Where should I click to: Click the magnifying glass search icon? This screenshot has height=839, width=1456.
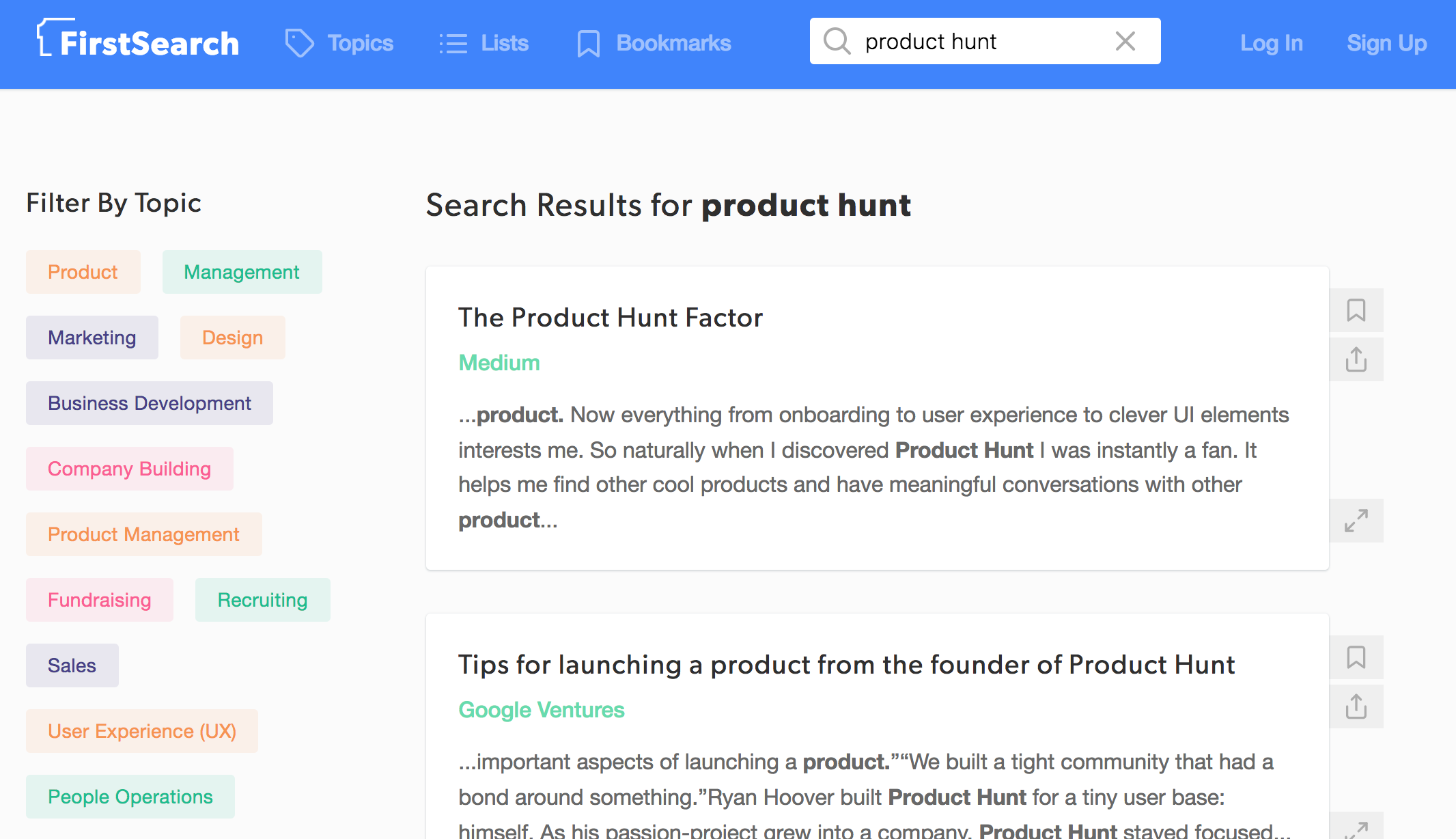coord(837,41)
